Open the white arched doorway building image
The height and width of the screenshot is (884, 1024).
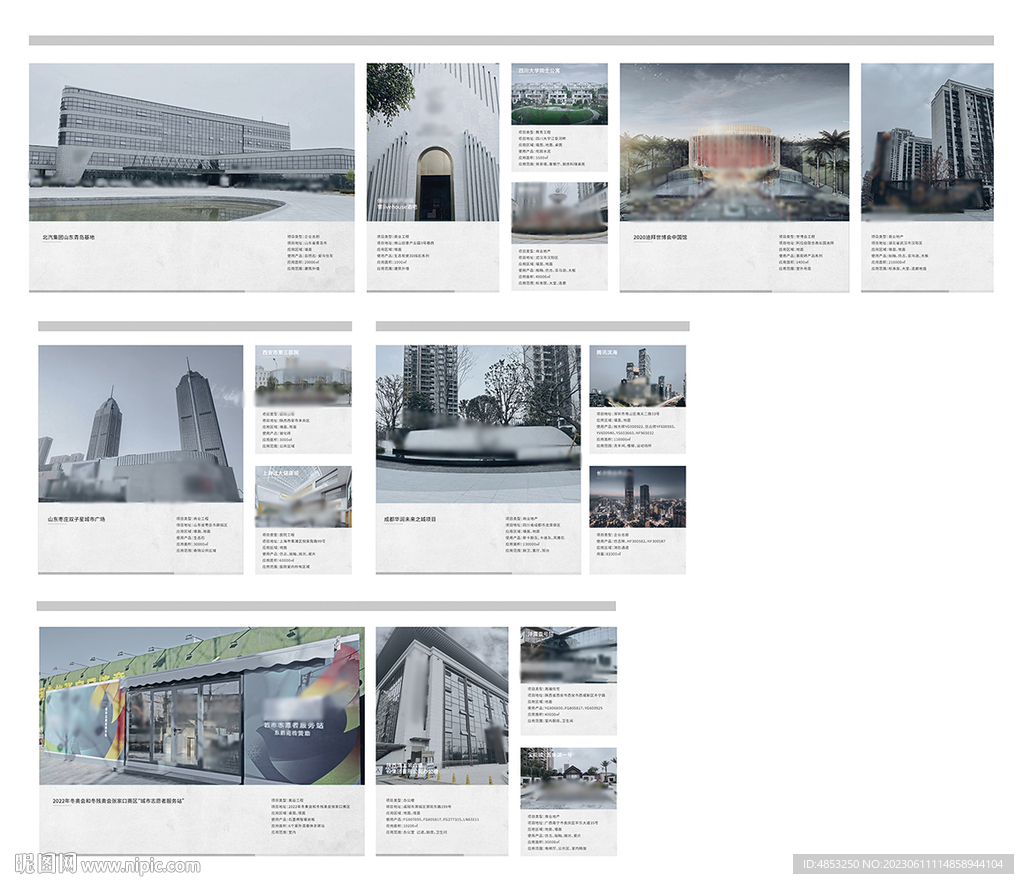[432, 142]
